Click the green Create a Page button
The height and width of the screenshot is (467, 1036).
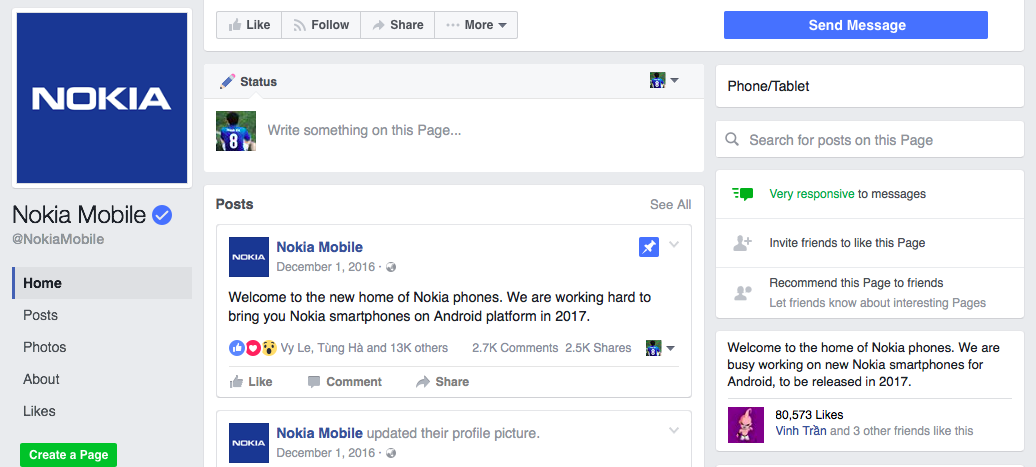(x=68, y=455)
